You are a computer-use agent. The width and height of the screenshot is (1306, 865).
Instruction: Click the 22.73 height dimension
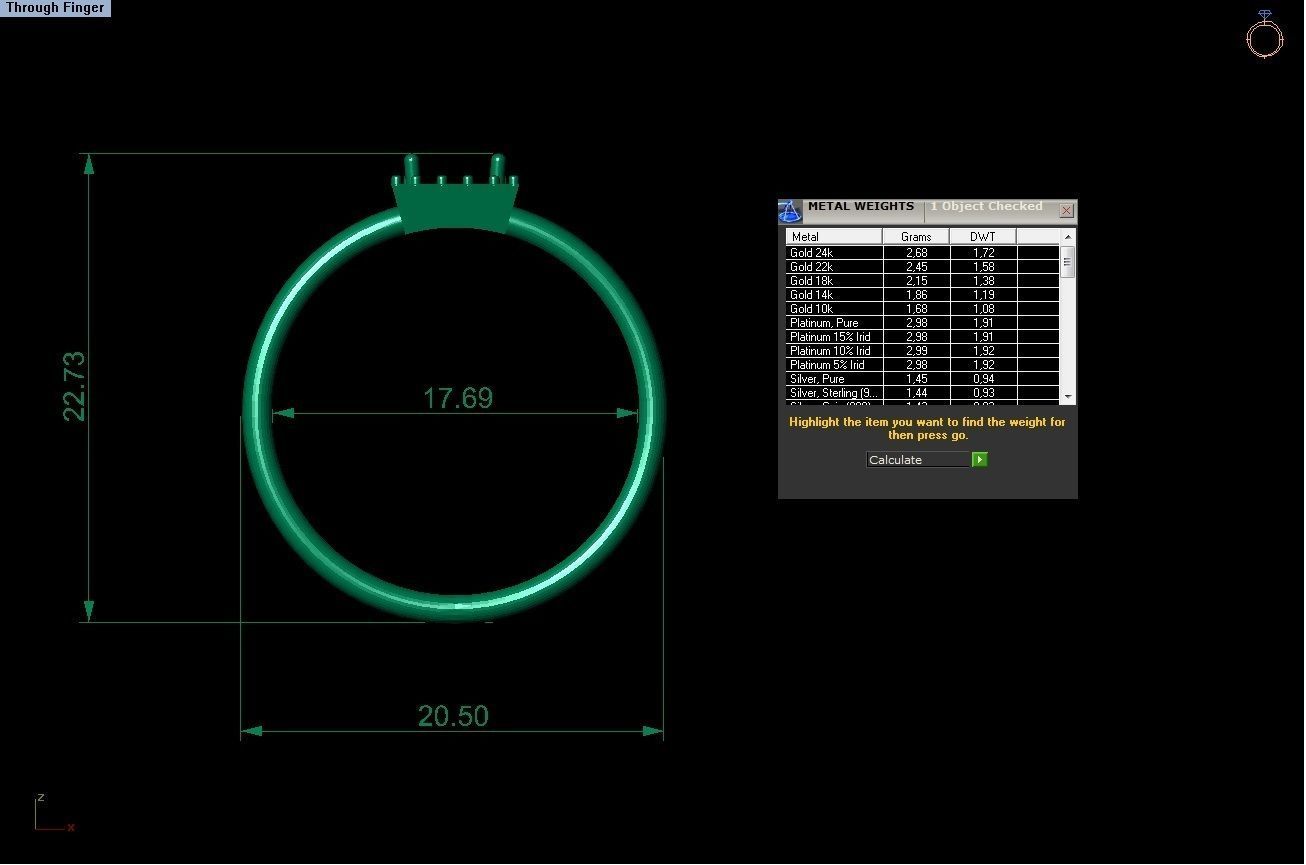click(x=74, y=386)
